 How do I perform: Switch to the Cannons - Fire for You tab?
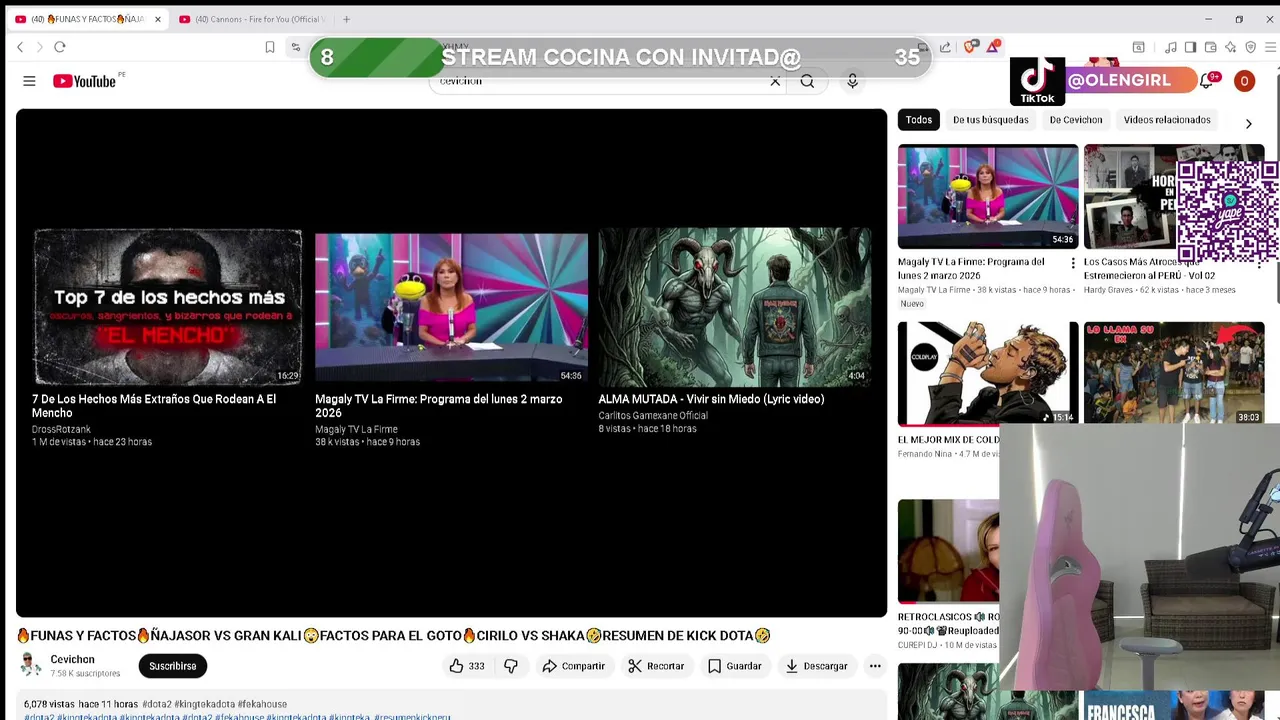pyautogui.click(x=250, y=19)
